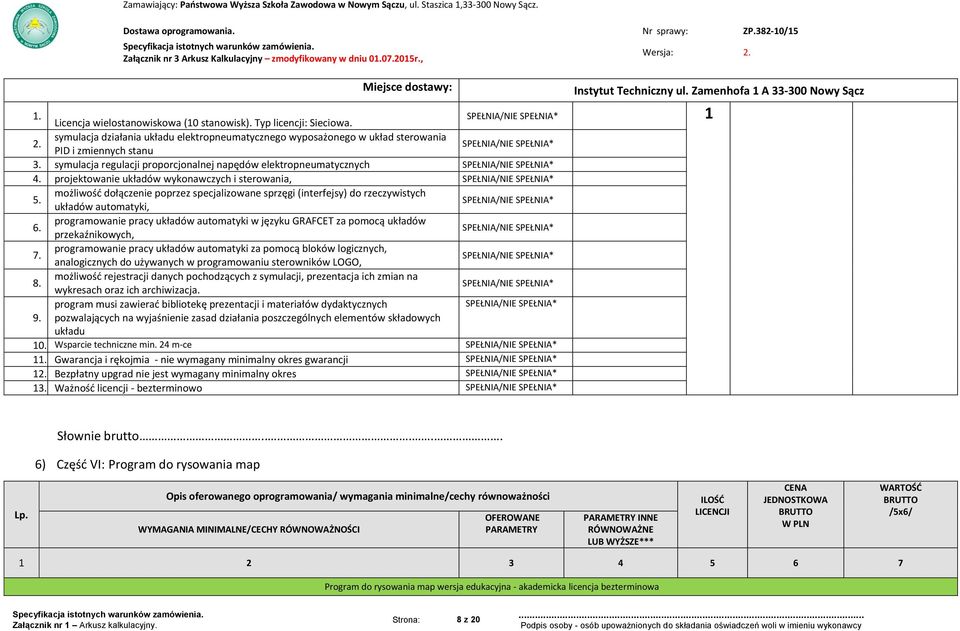Select the red text 'zmodyfikowany w dniu 01.07.2015r.'
The height and width of the screenshot is (631, 960).
pyautogui.click(x=347, y=59)
